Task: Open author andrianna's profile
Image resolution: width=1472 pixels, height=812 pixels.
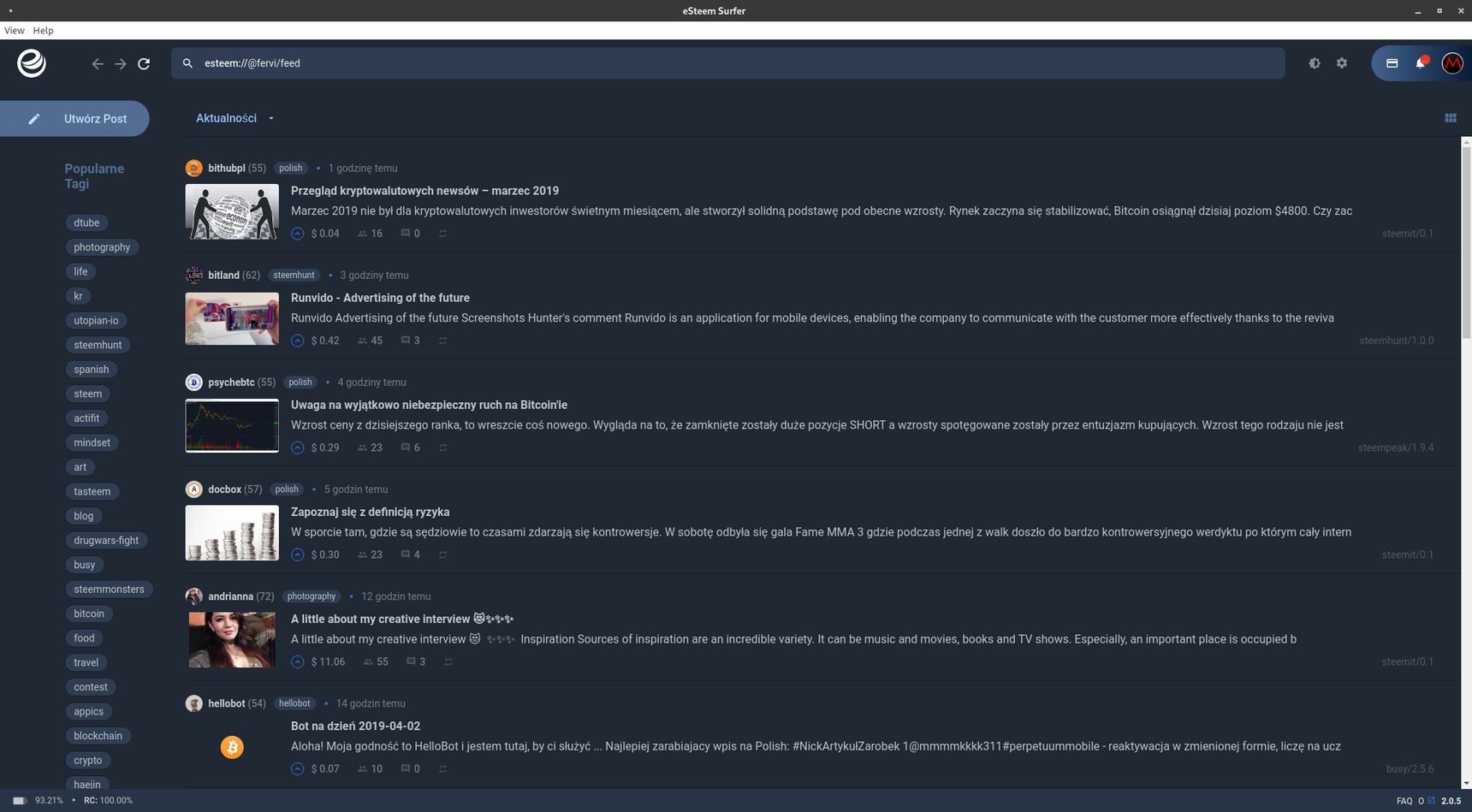Action: tap(230, 596)
